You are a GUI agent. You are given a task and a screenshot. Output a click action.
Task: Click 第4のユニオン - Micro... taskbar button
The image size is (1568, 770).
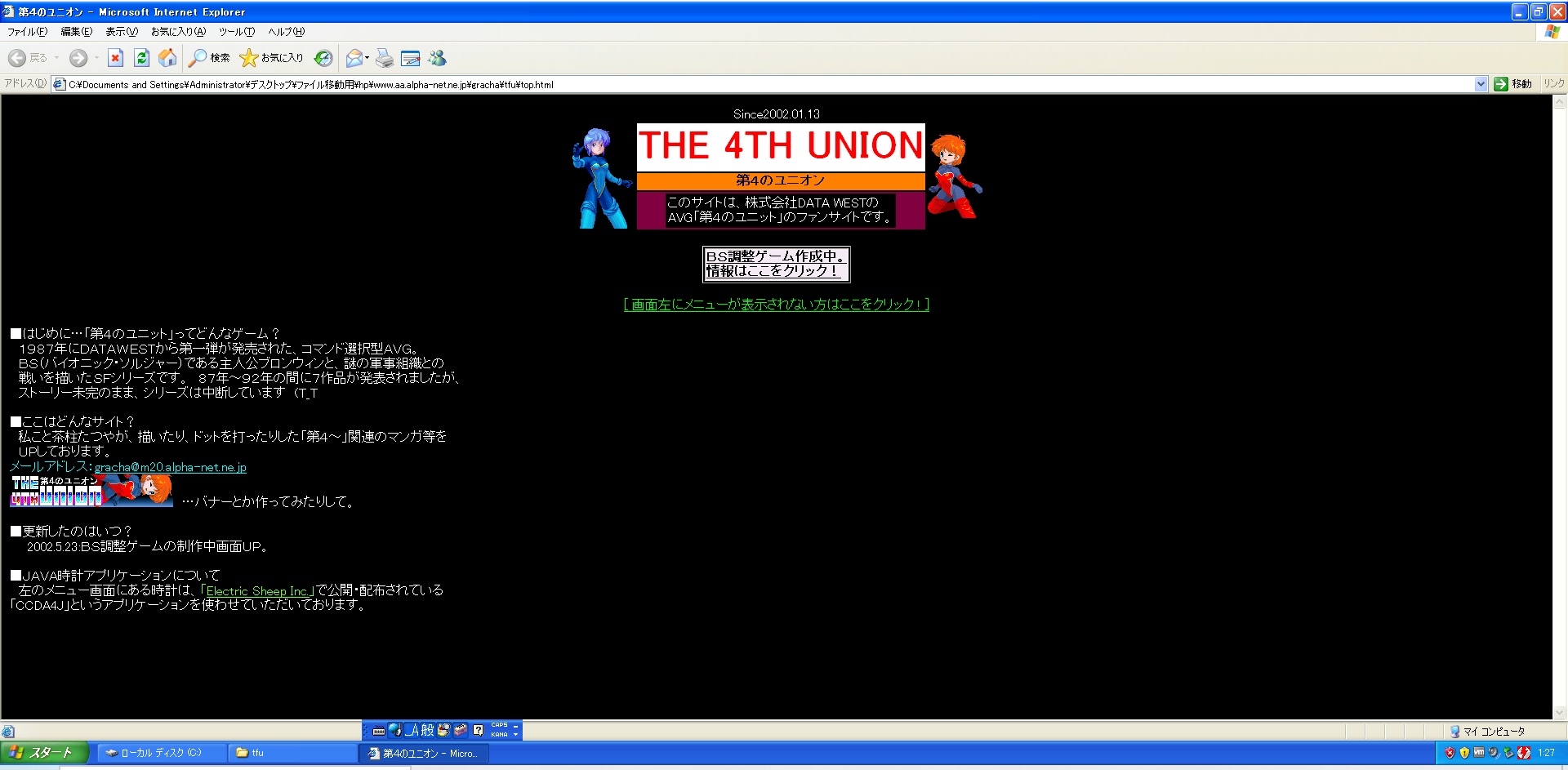point(424,753)
